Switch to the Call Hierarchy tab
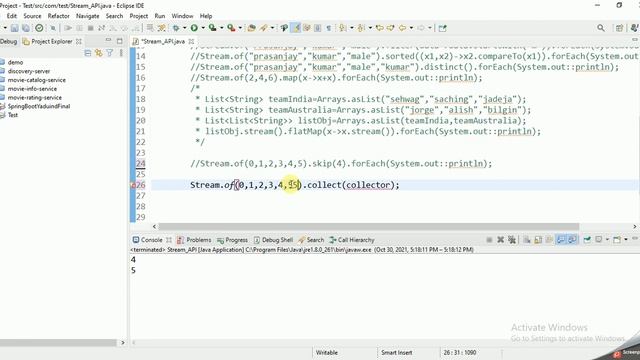The height and width of the screenshot is (360, 640). coord(352,240)
